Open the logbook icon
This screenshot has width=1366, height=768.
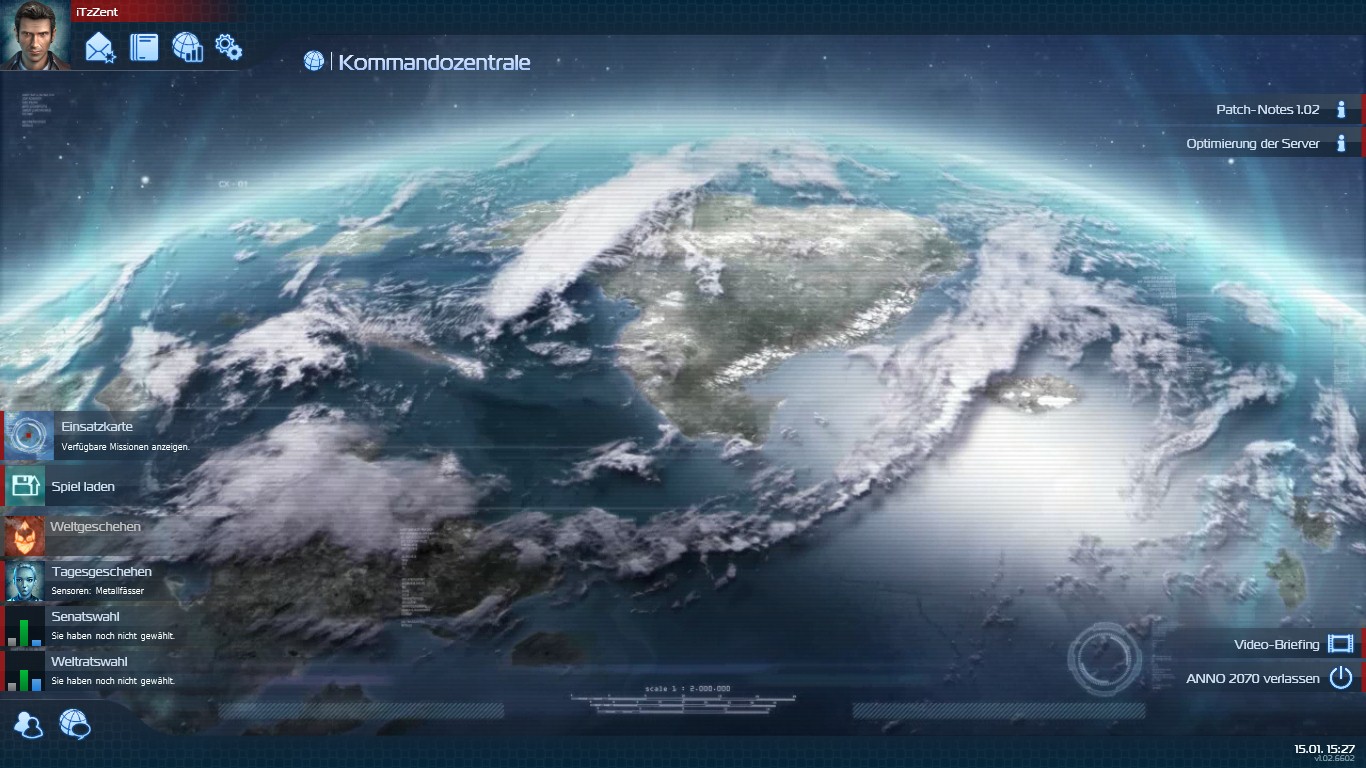(x=144, y=47)
